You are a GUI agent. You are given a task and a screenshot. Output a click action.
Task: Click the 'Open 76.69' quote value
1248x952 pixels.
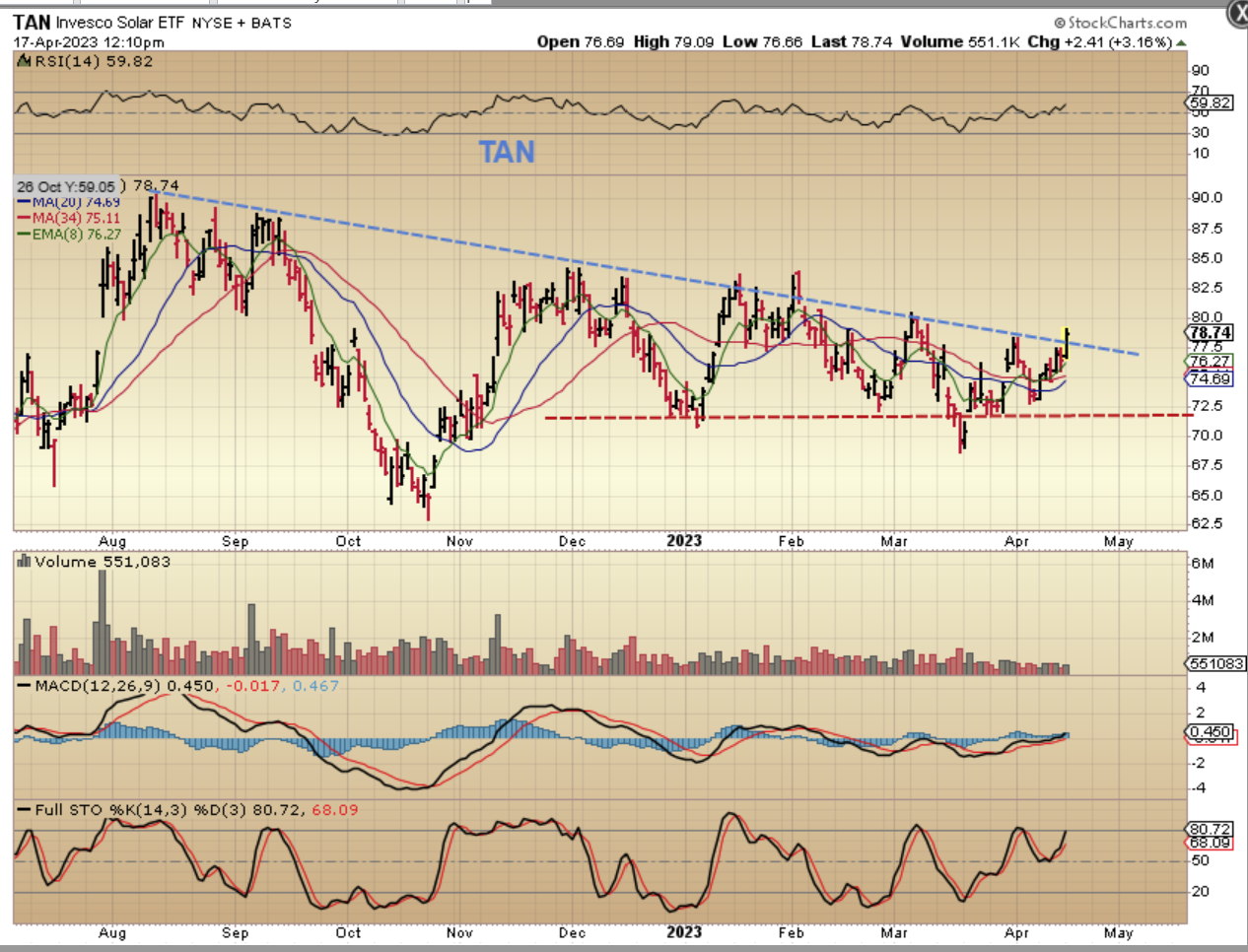[x=581, y=41]
